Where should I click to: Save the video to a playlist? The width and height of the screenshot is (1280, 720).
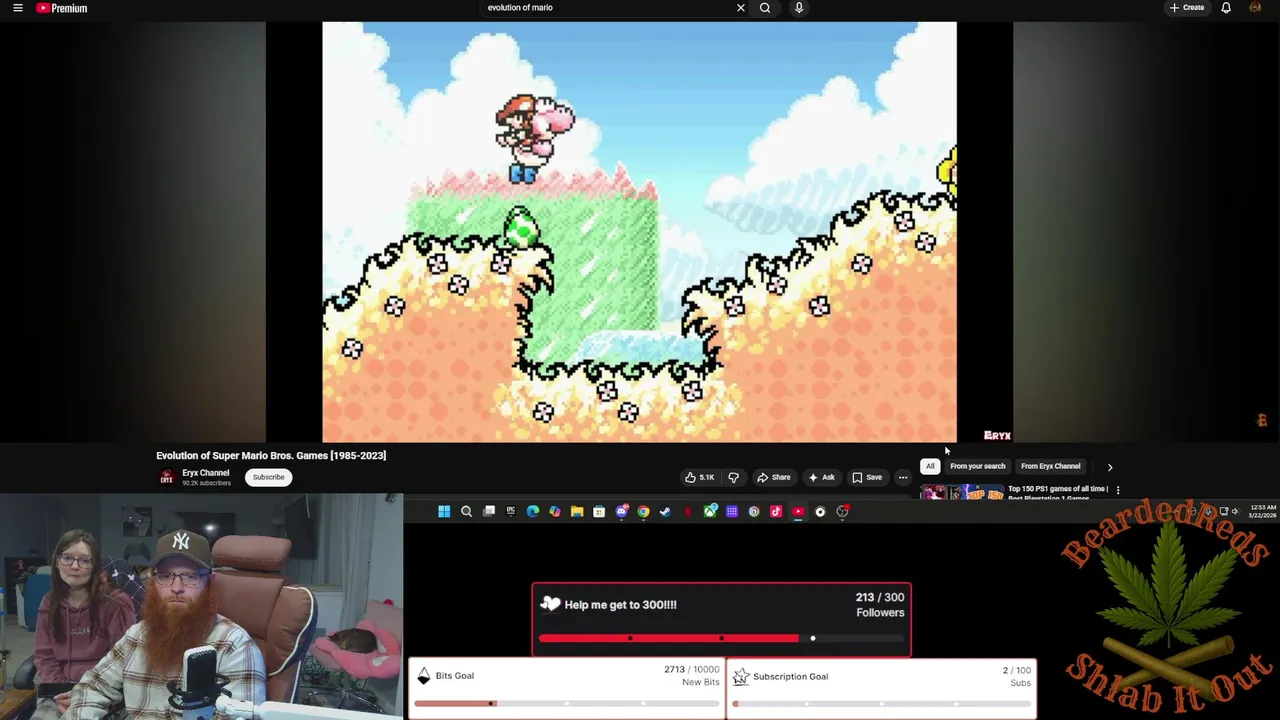coord(867,477)
